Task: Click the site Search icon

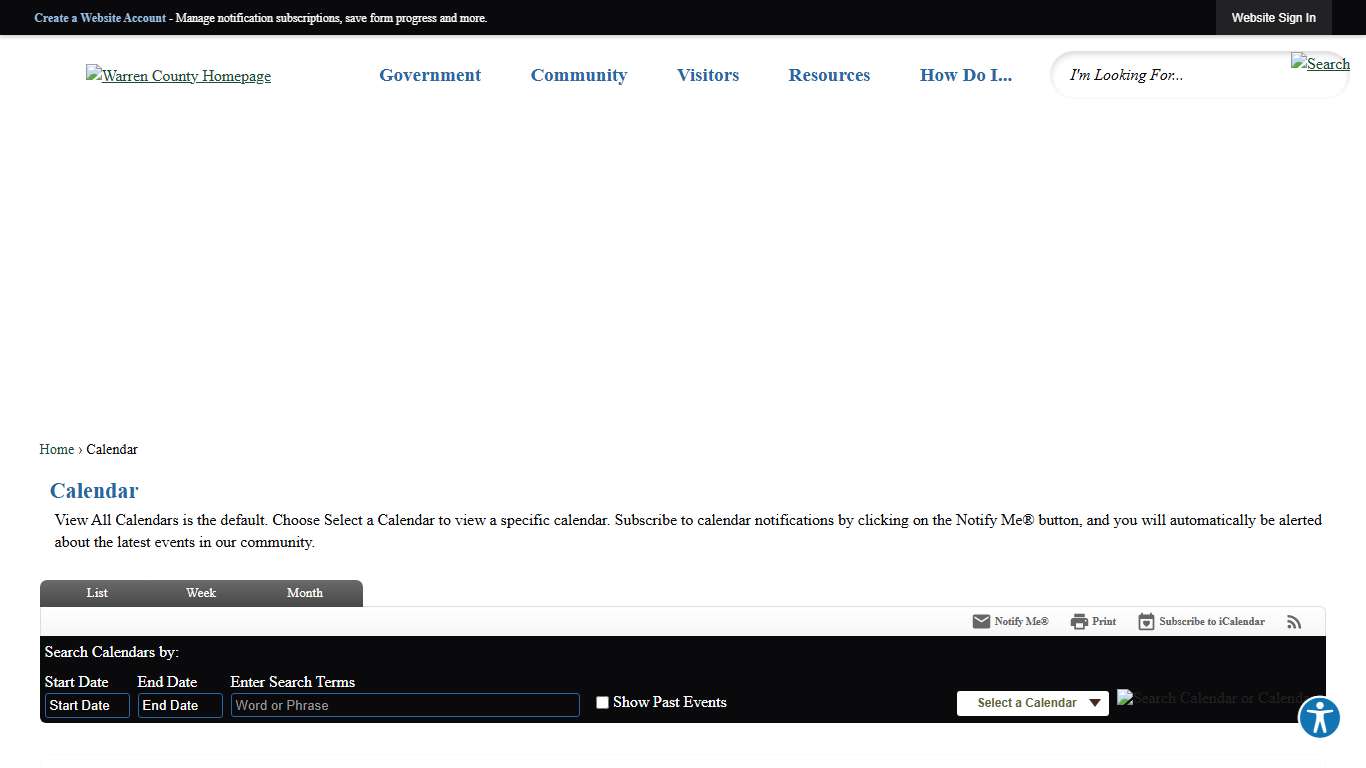Action: click(1320, 64)
